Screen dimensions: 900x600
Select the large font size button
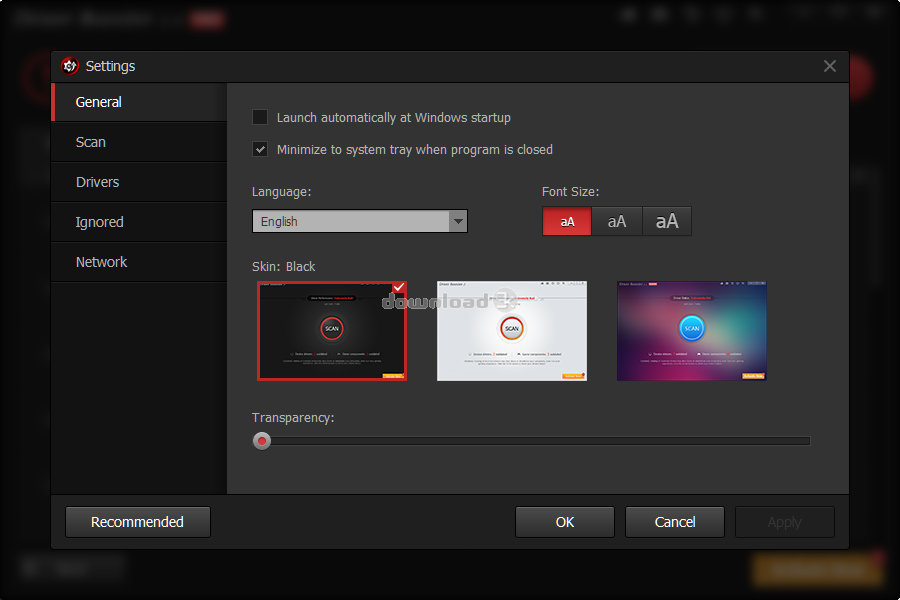(x=667, y=222)
